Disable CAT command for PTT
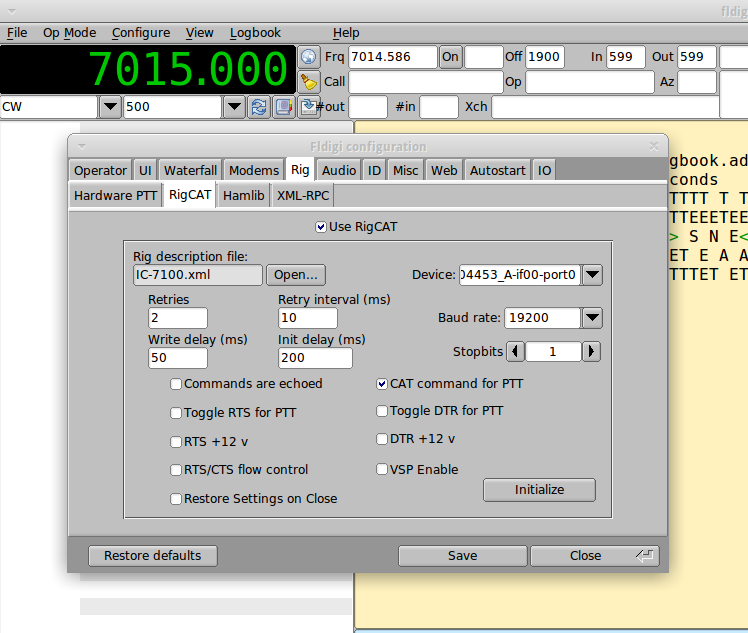Image resolution: width=748 pixels, height=633 pixels. click(382, 384)
